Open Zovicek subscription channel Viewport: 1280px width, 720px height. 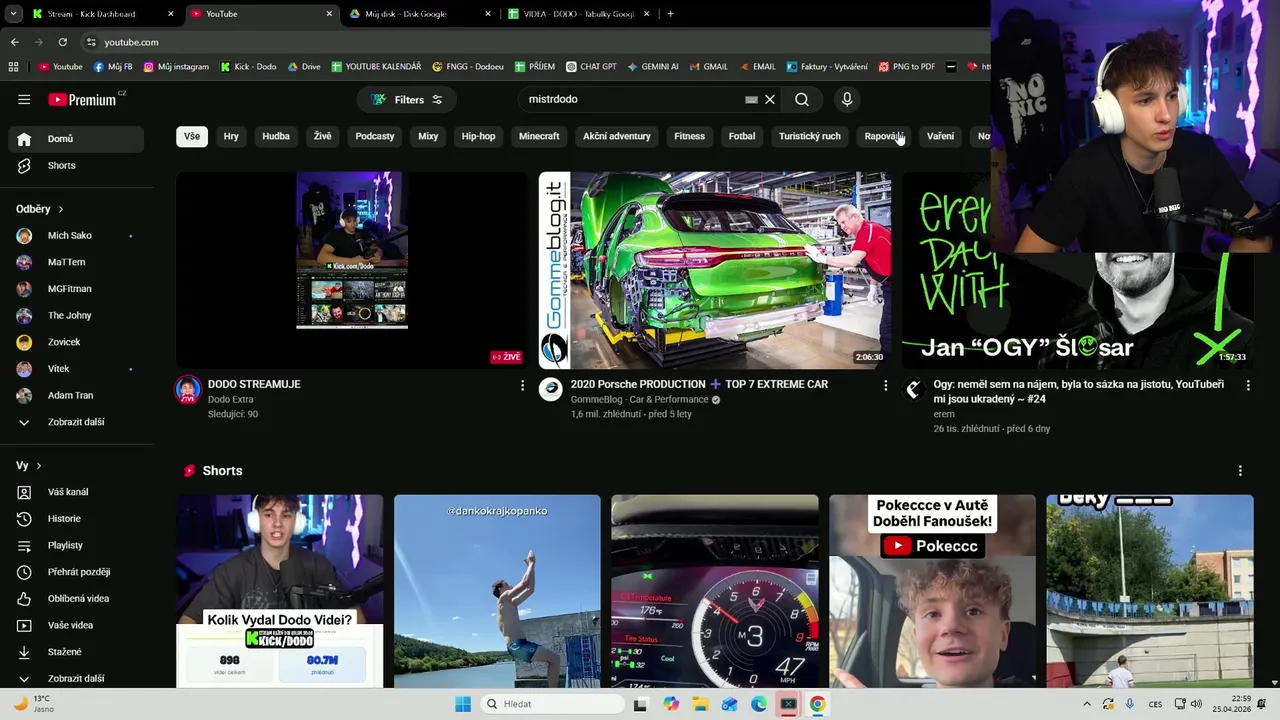[x=76, y=342]
